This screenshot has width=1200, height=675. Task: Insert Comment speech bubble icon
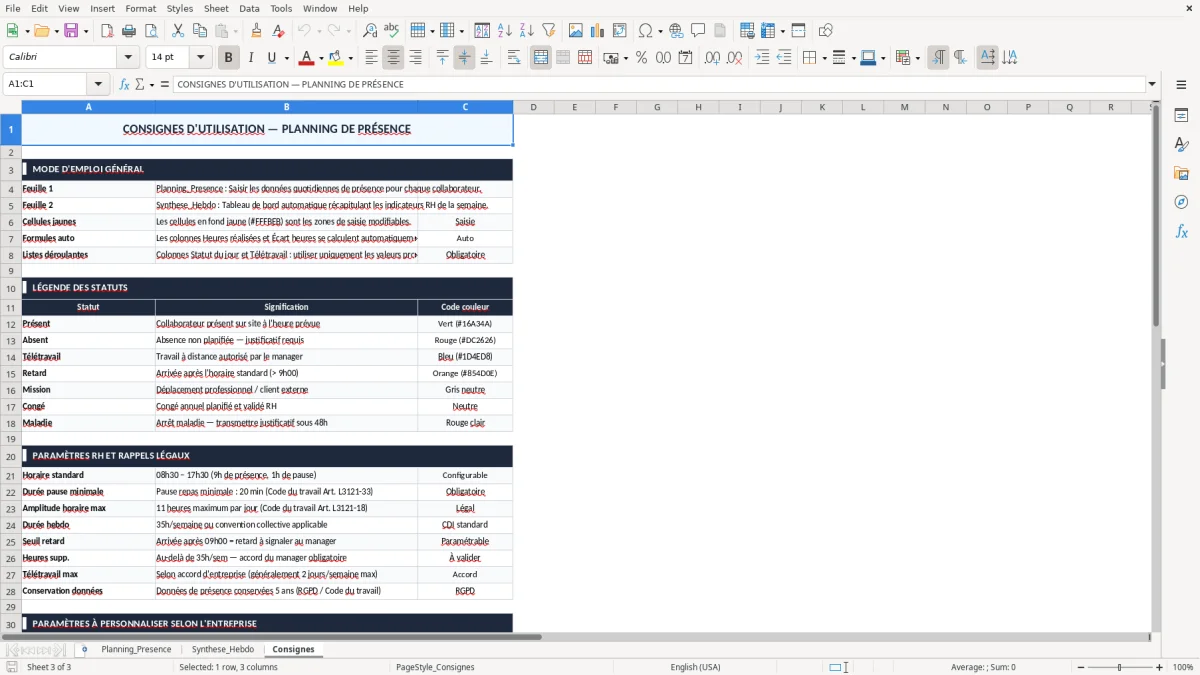click(698, 31)
